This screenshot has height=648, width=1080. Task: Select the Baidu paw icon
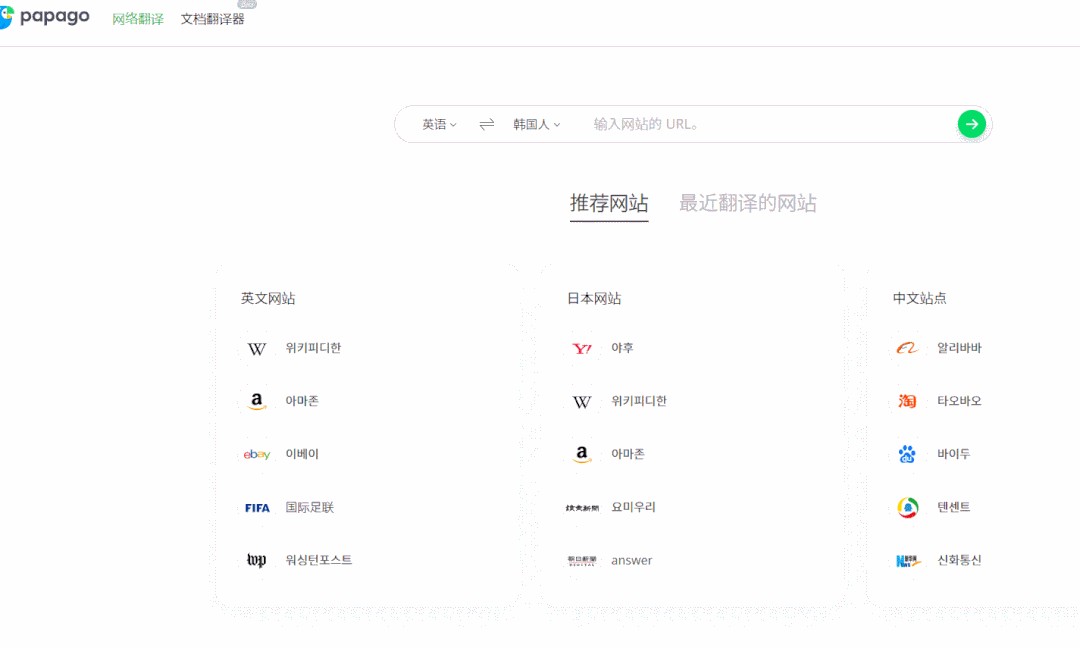pos(907,454)
